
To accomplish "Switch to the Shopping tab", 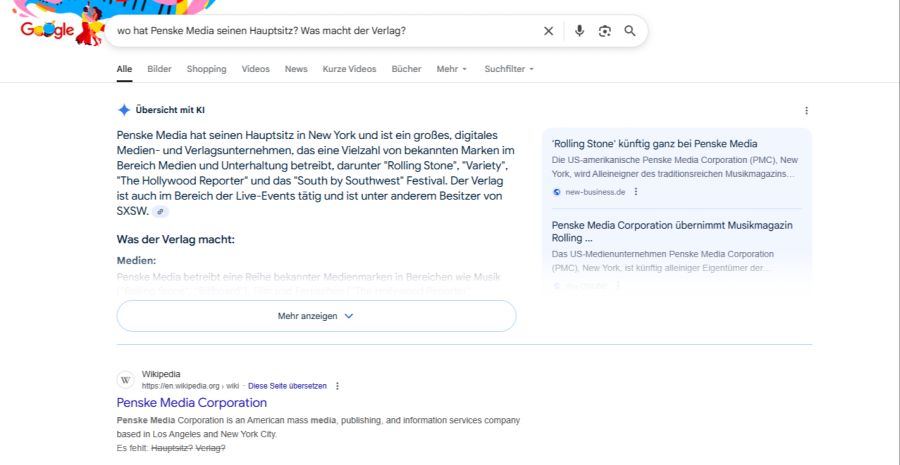I will (x=207, y=69).
